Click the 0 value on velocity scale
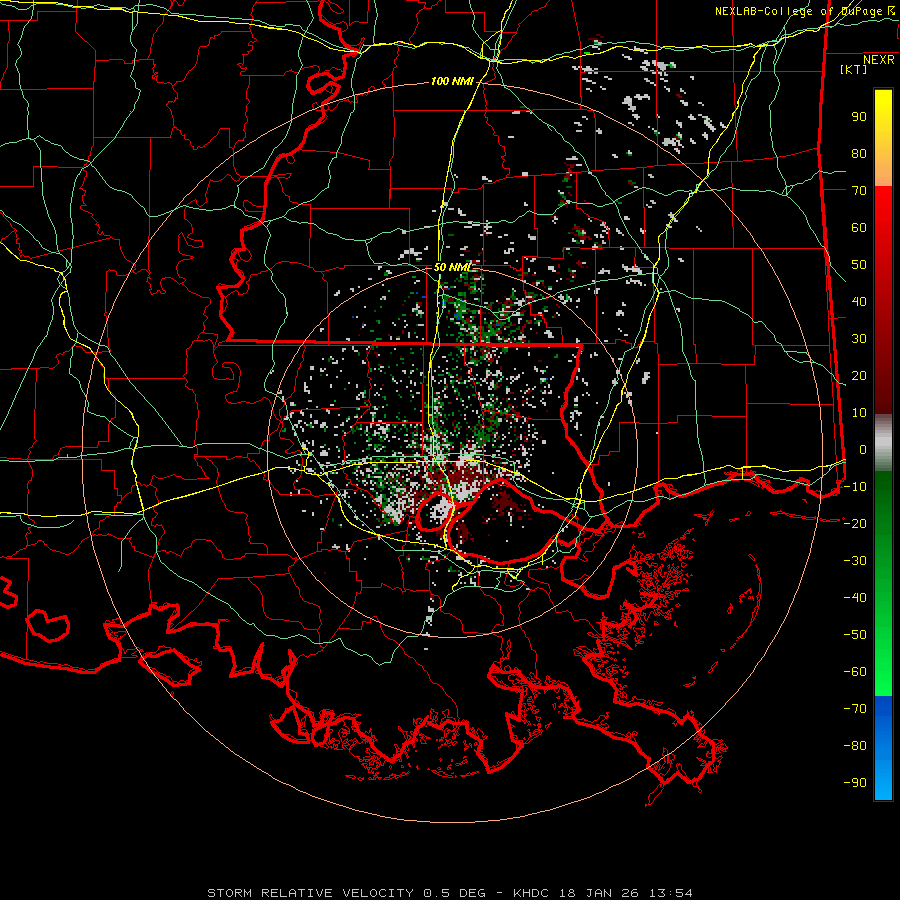The height and width of the screenshot is (900, 900). 863,450
